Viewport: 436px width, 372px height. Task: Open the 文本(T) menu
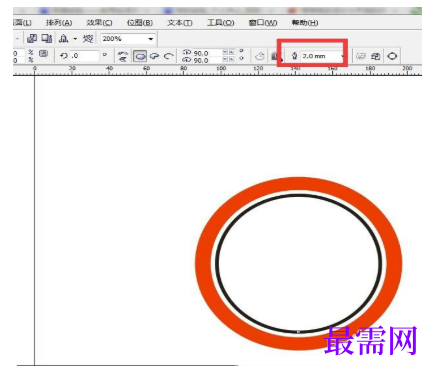(180, 23)
